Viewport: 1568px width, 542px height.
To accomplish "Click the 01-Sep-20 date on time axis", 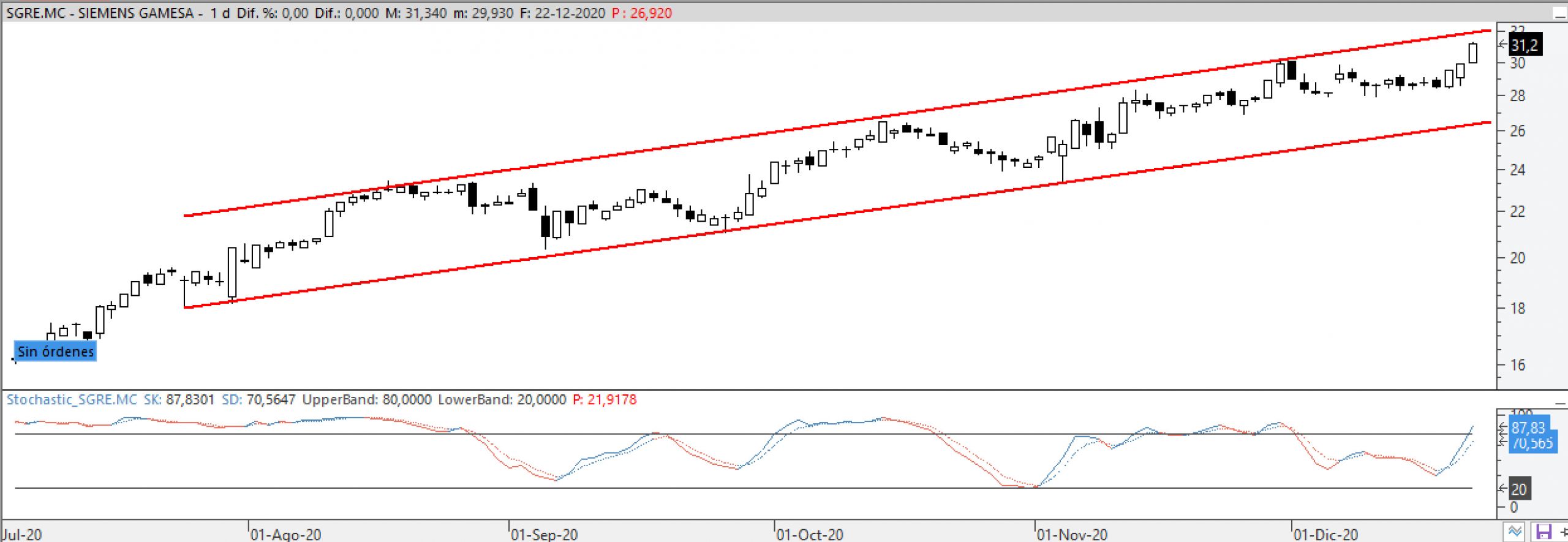I will tap(544, 534).
